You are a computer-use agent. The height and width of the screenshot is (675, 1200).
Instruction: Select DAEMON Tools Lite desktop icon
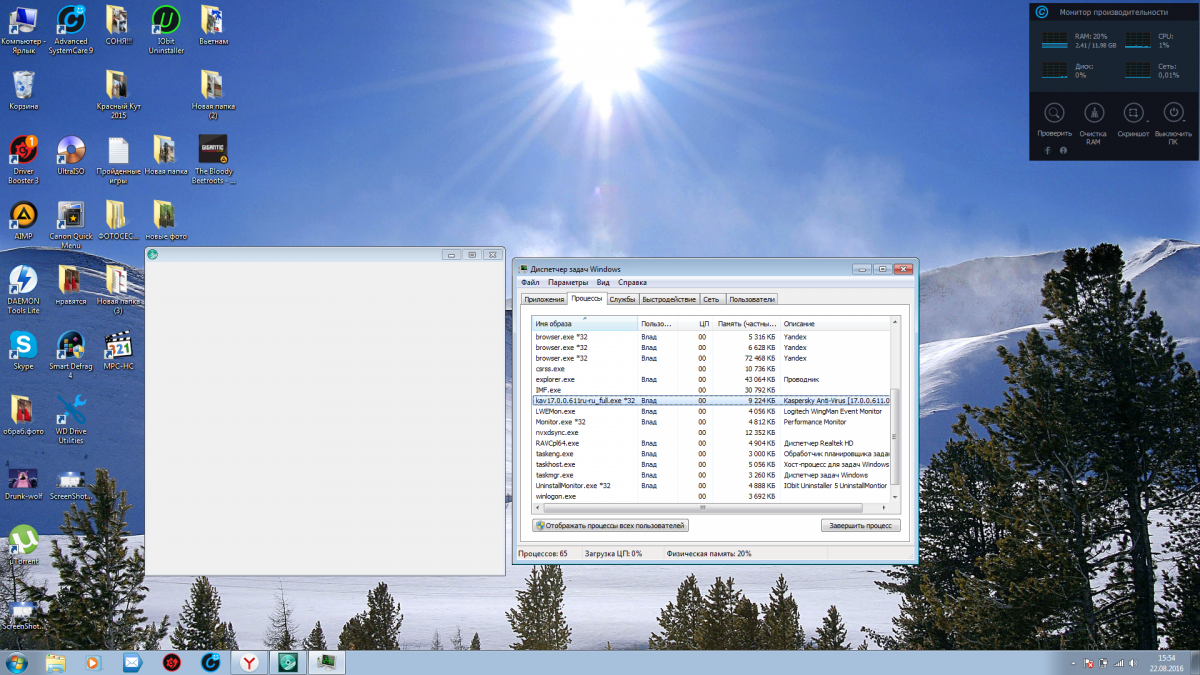[23, 282]
